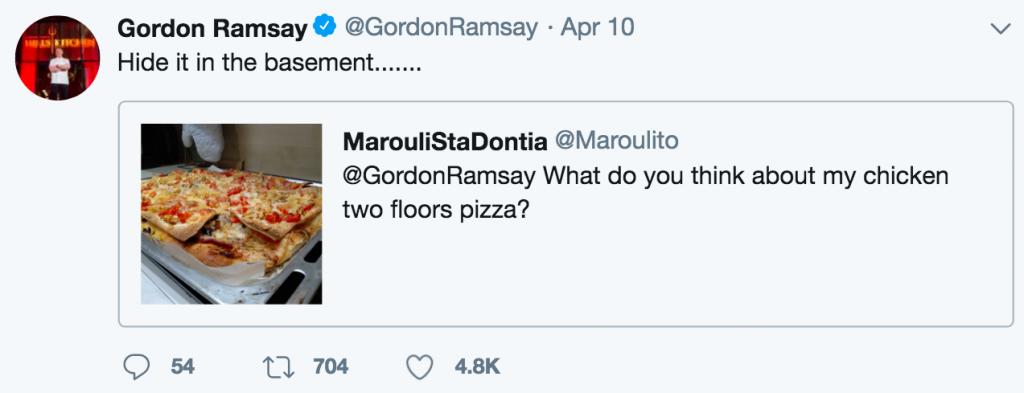Click the 54 replies count
The height and width of the screenshot is (393, 1024).
tap(183, 367)
